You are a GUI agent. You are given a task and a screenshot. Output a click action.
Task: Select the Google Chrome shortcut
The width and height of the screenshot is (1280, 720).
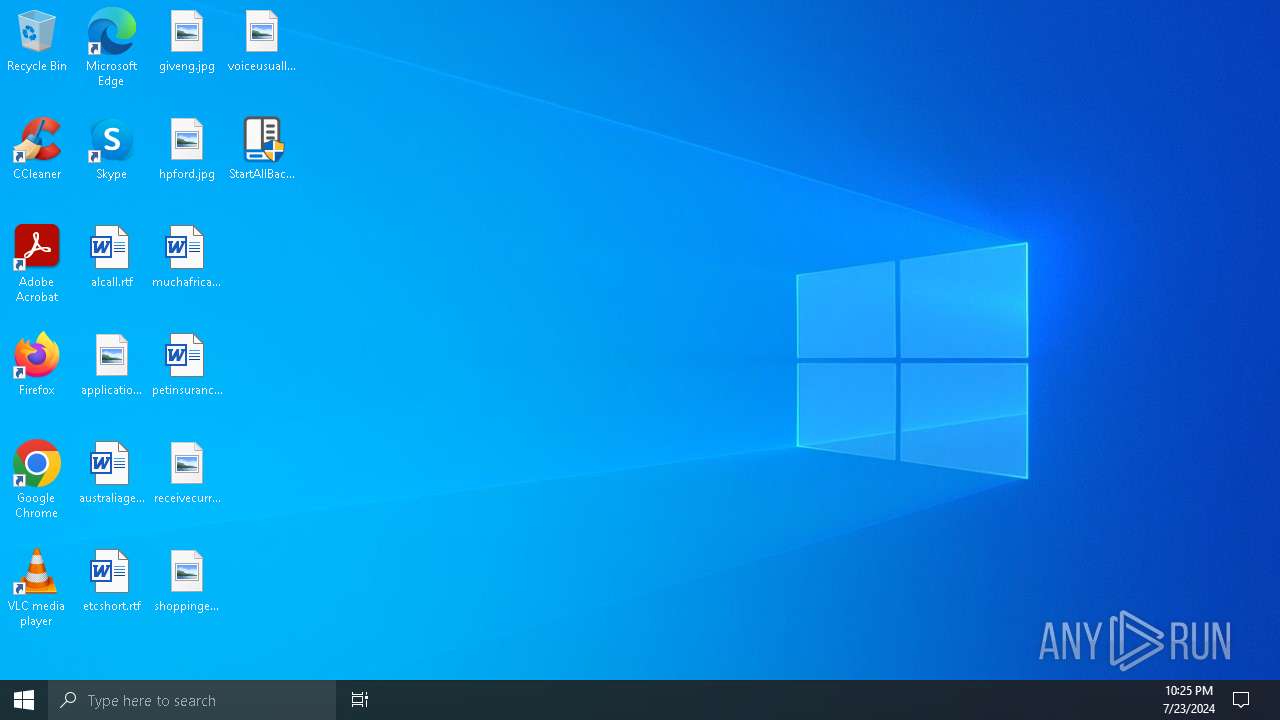(37, 480)
